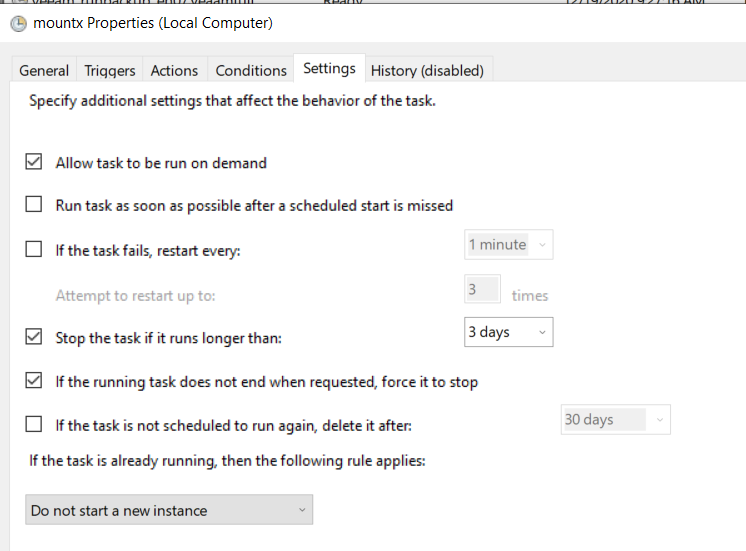Uncheck 'Stop the task if it runs longer than'
This screenshot has height=551, width=746.
34,337
